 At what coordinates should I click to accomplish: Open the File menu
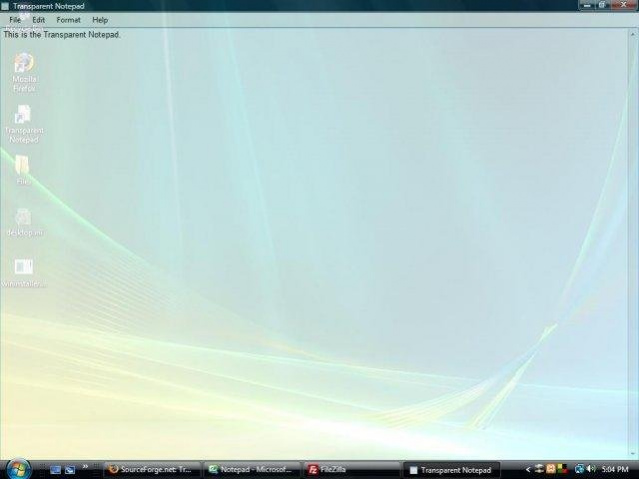15,20
